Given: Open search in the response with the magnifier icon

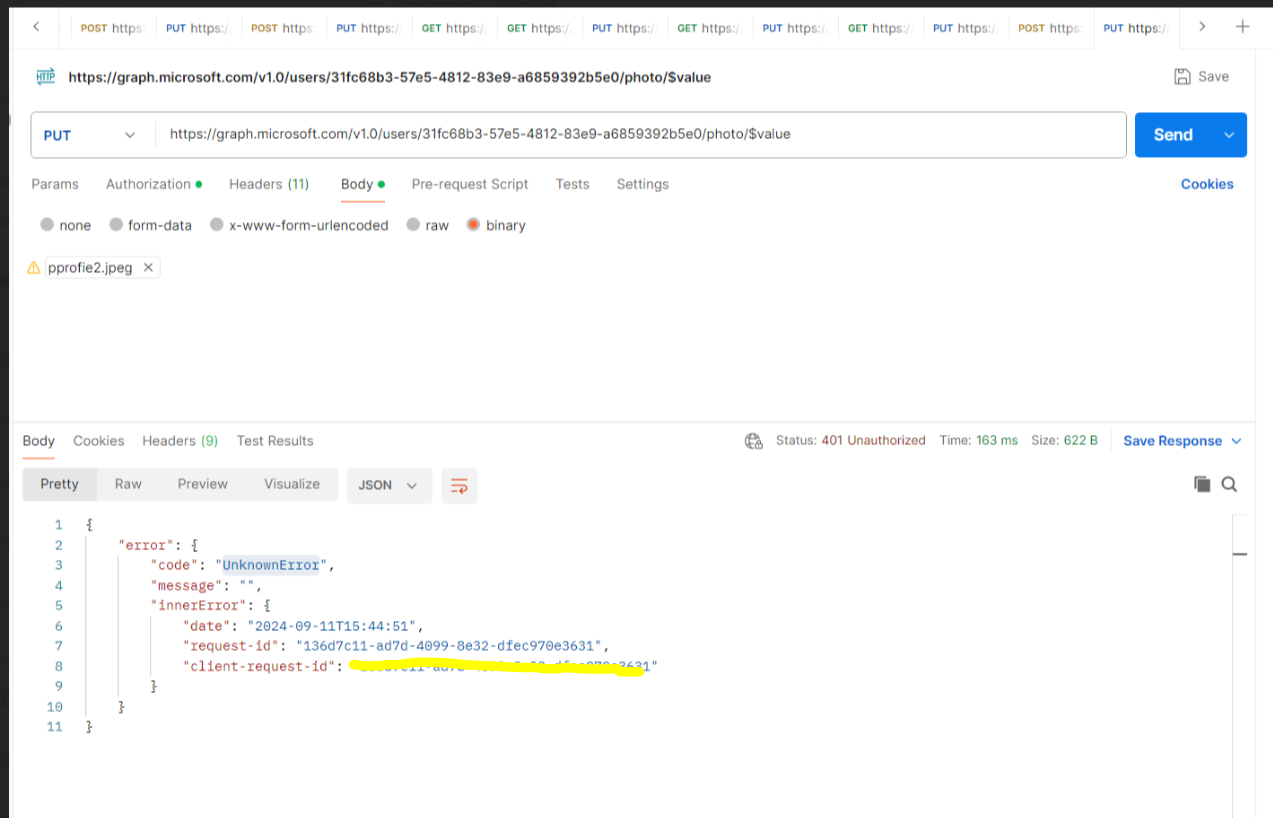Looking at the screenshot, I should [1230, 484].
